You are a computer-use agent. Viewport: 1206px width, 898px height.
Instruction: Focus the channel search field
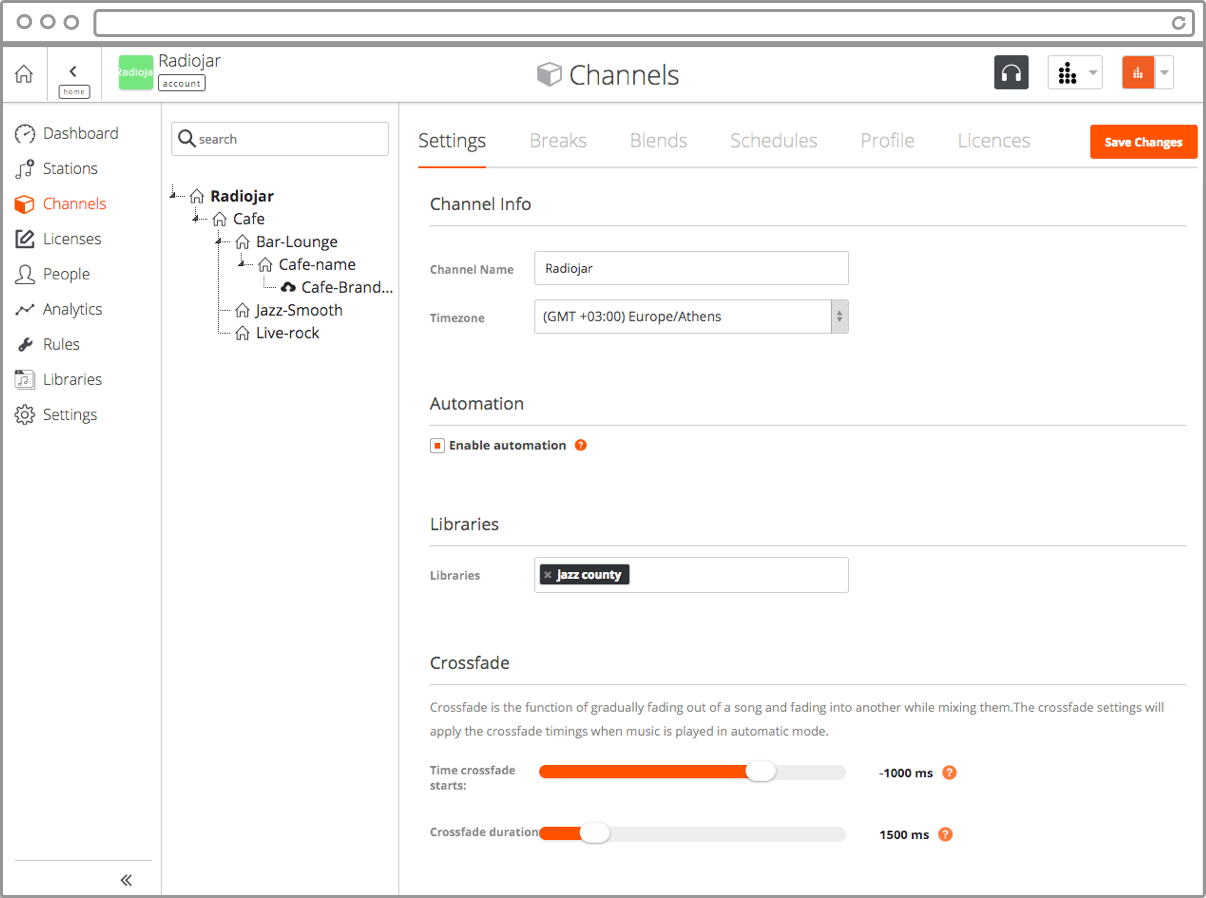(x=280, y=139)
